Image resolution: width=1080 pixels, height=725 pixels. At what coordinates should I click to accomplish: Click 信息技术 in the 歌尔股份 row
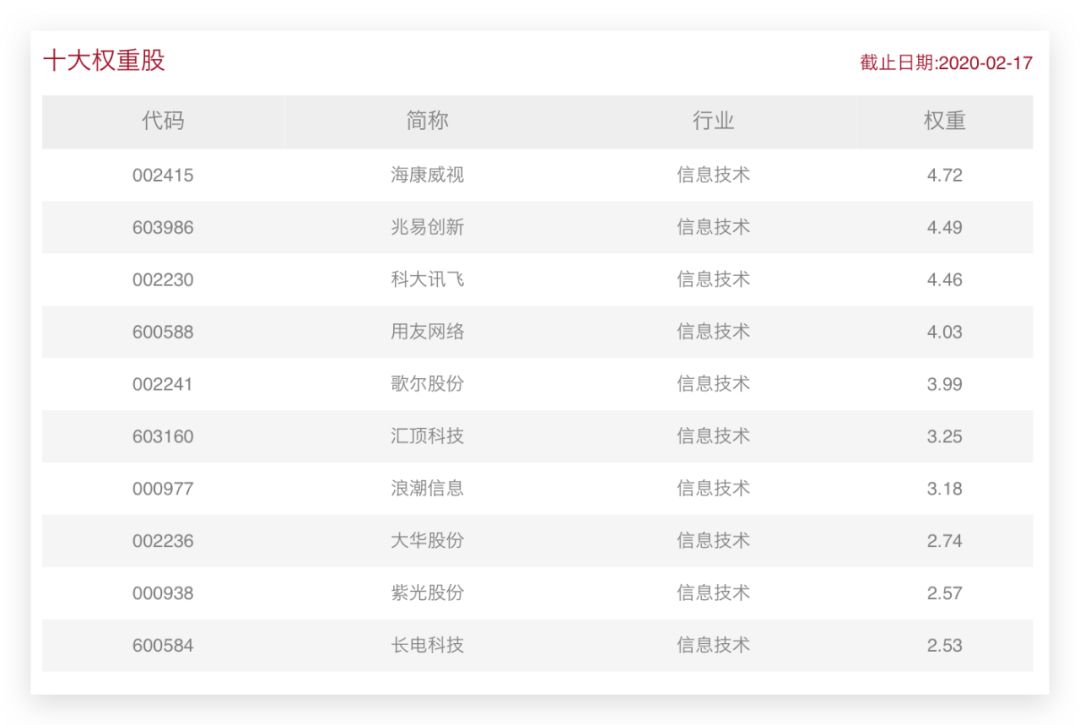tap(713, 384)
